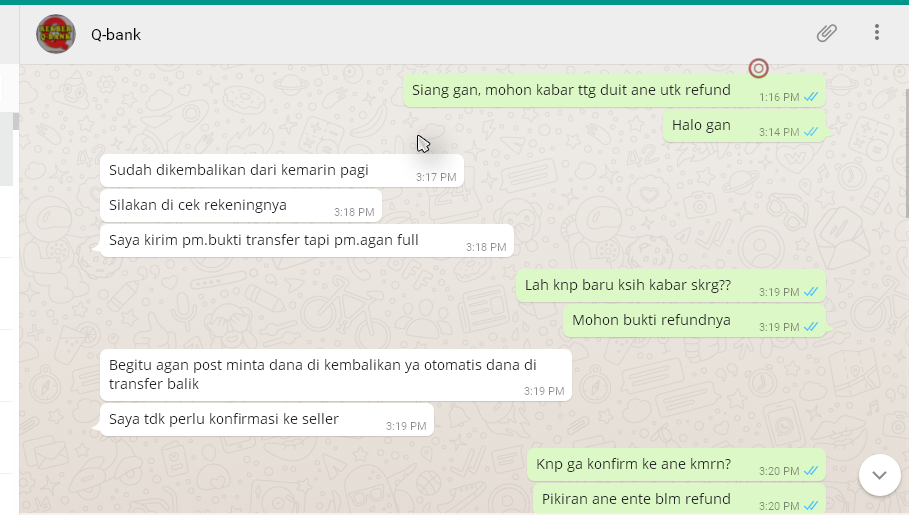Select "Saya kirim pm.bukti transfer" message bubble
909x515 pixels.
307,241
